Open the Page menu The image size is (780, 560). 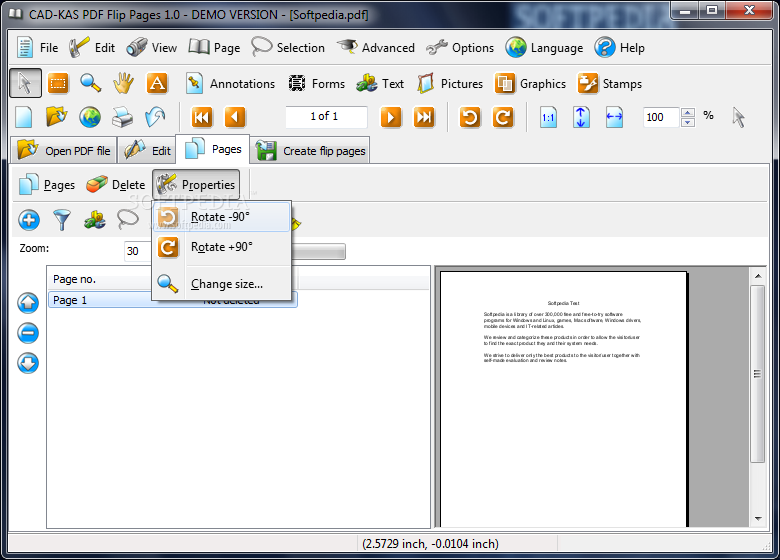214,48
